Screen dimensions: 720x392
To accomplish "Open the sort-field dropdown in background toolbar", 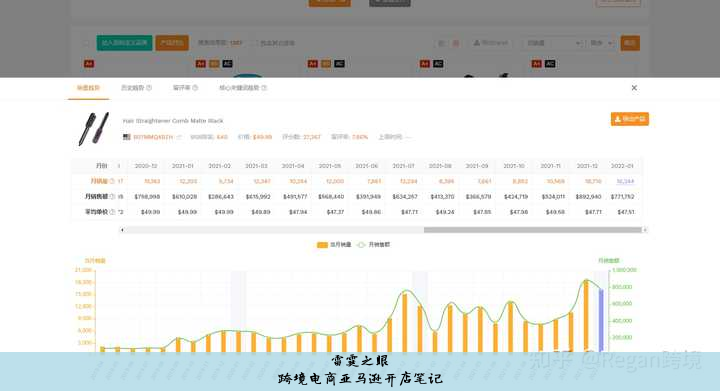I will (x=553, y=43).
